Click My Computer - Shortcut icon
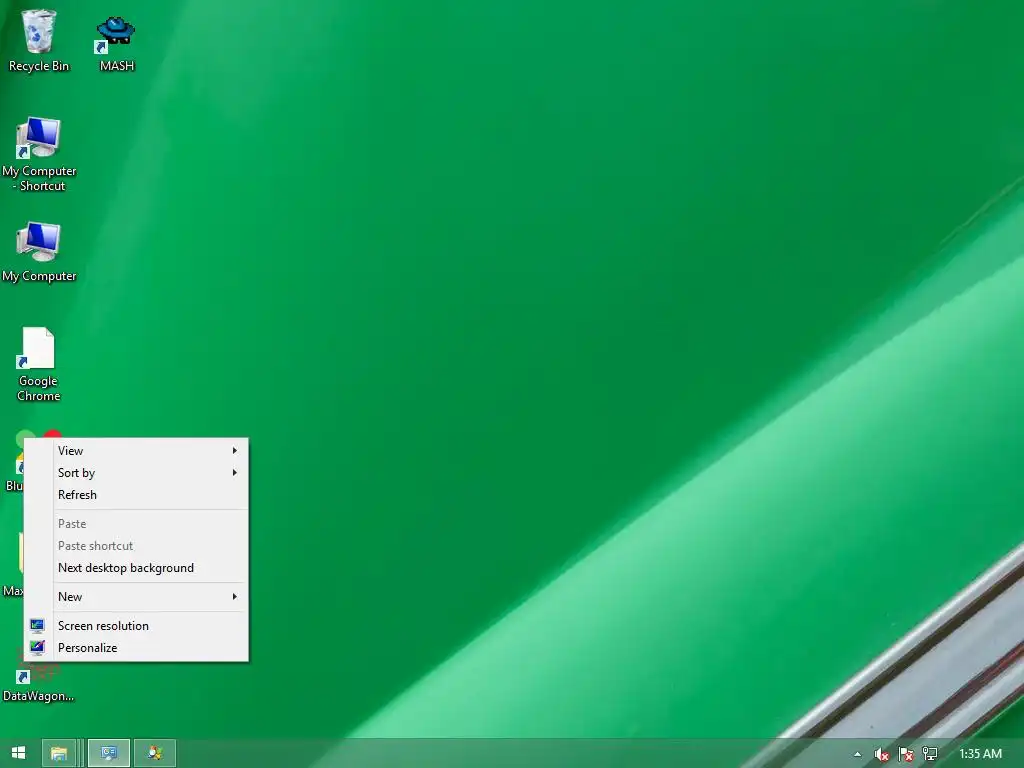The width and height of the screenshot is (1024, 768). click(39, 154)
